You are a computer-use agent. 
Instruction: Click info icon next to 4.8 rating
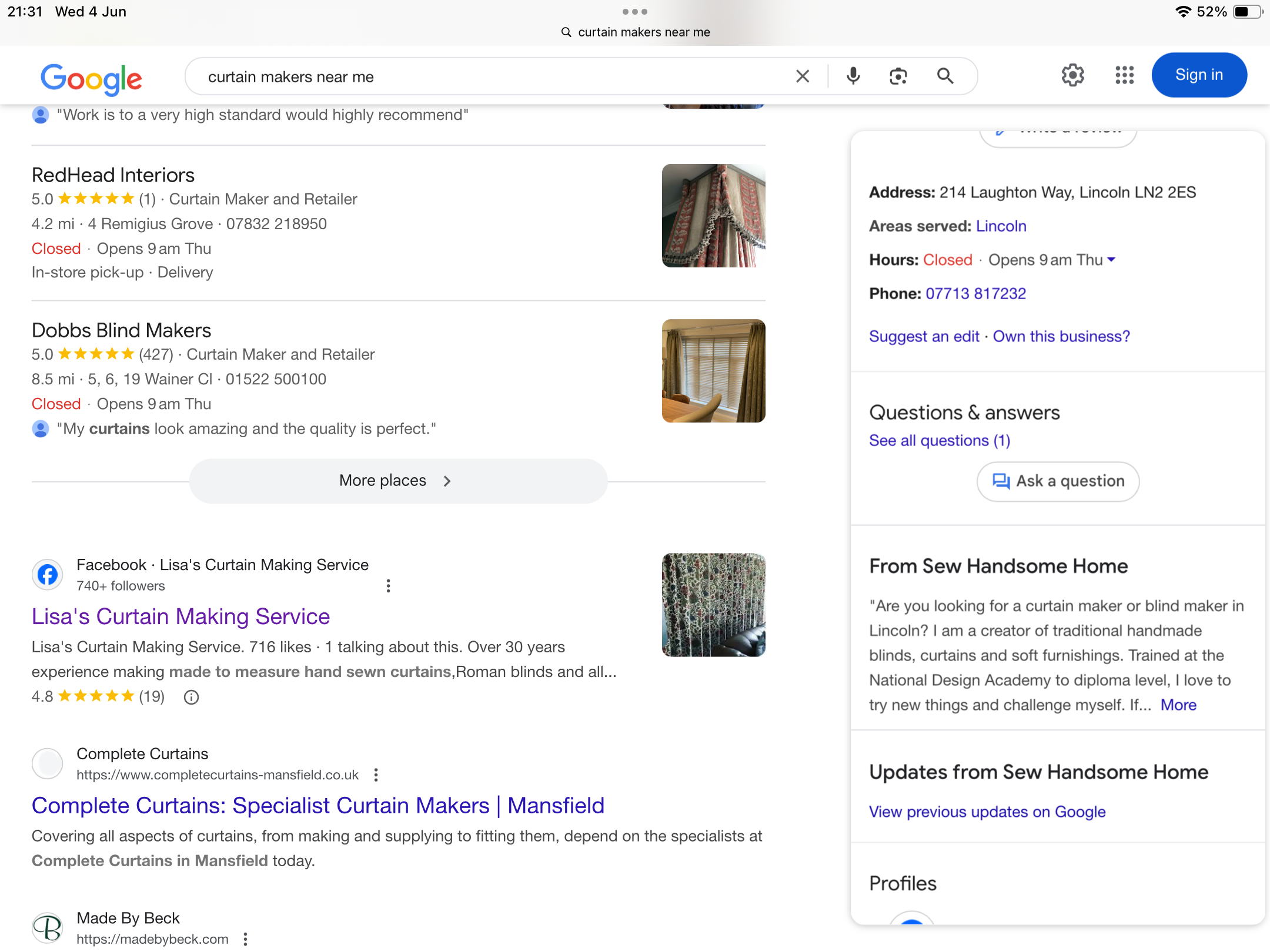point(192,697)
